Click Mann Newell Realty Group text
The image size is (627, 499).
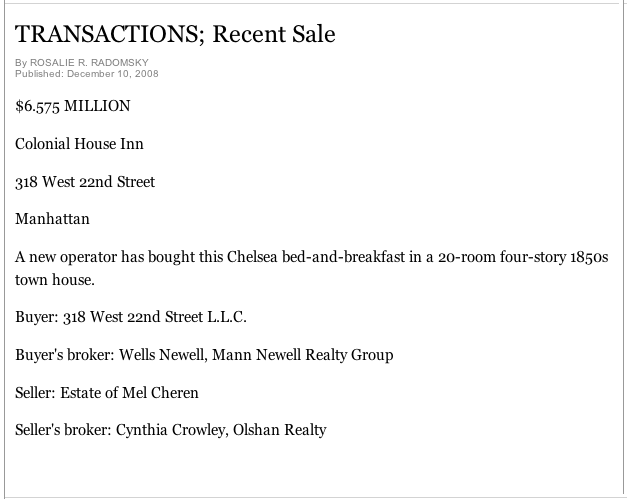[303, 355]
